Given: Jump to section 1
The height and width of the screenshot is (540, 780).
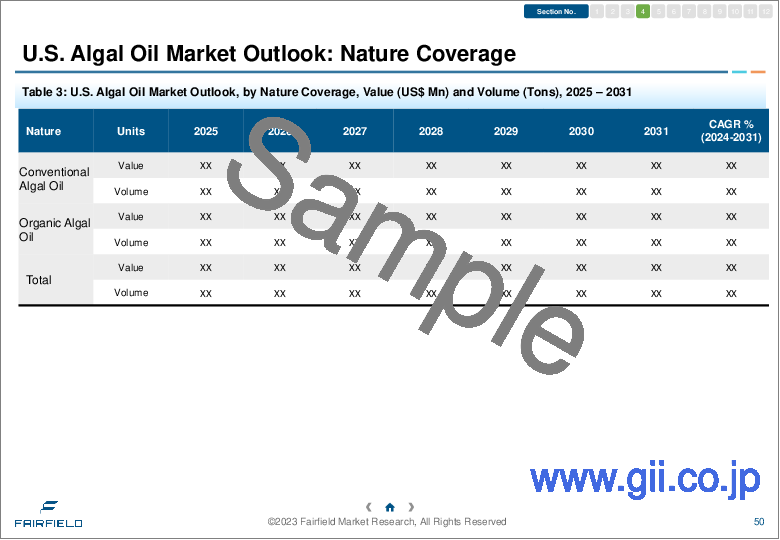Looking at the screenshot, I should point(597,12).
